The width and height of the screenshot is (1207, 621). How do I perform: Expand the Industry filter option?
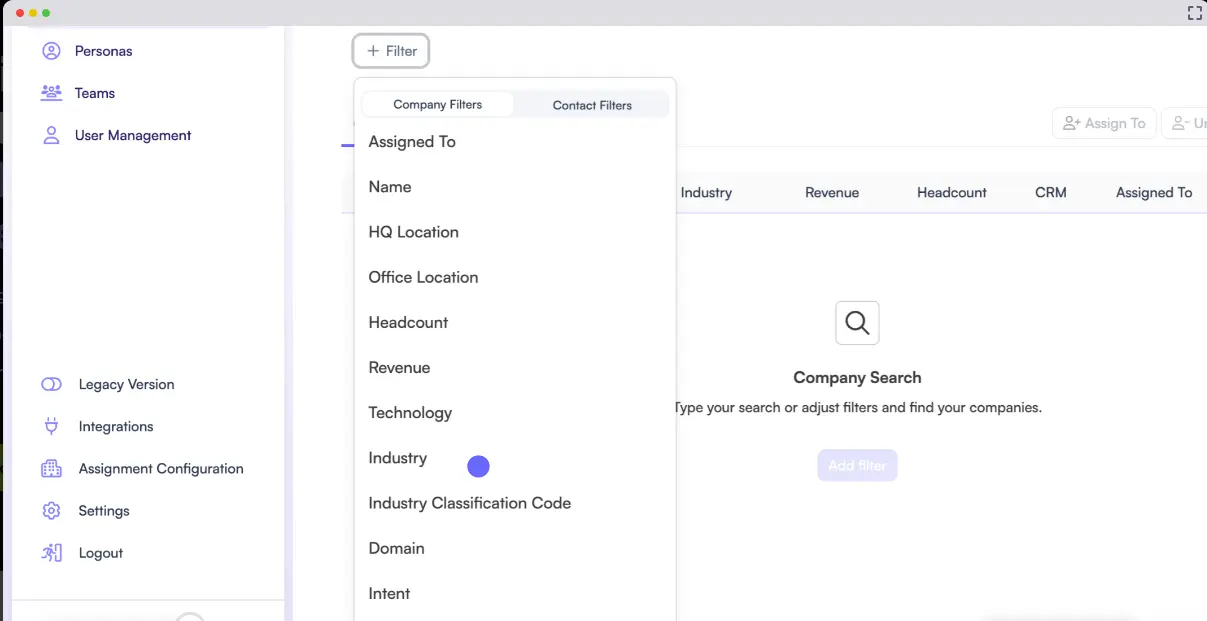(397, 457)
